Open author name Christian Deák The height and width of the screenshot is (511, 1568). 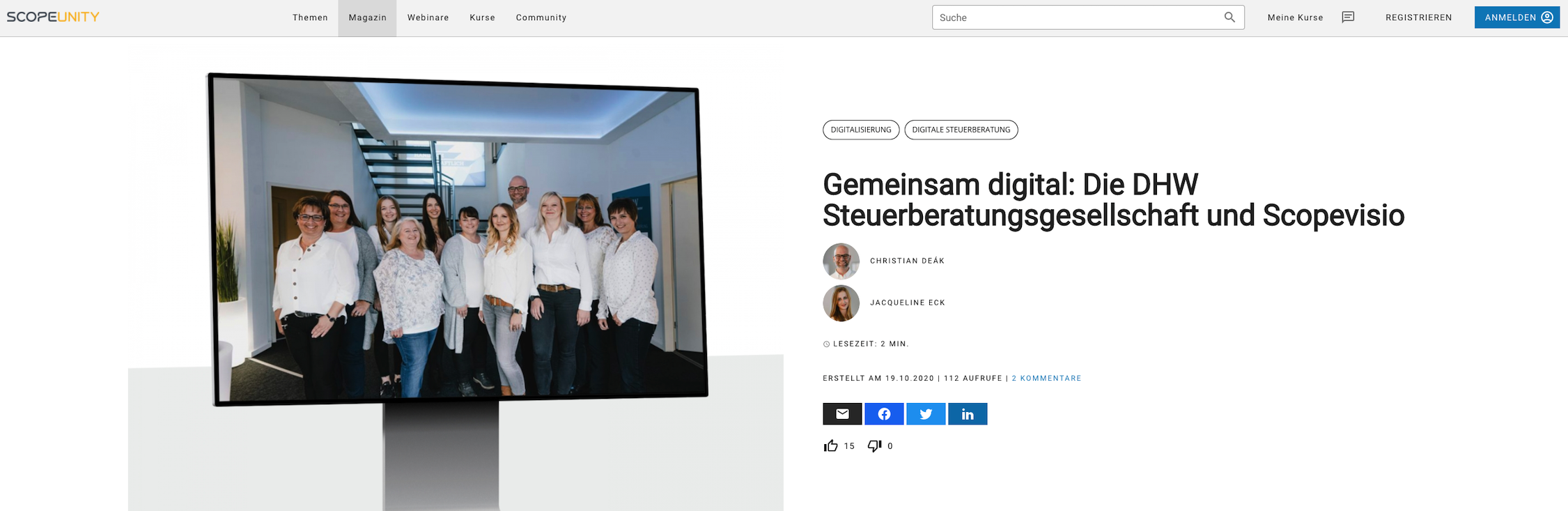pyautogui.click(x=907, y=261)
